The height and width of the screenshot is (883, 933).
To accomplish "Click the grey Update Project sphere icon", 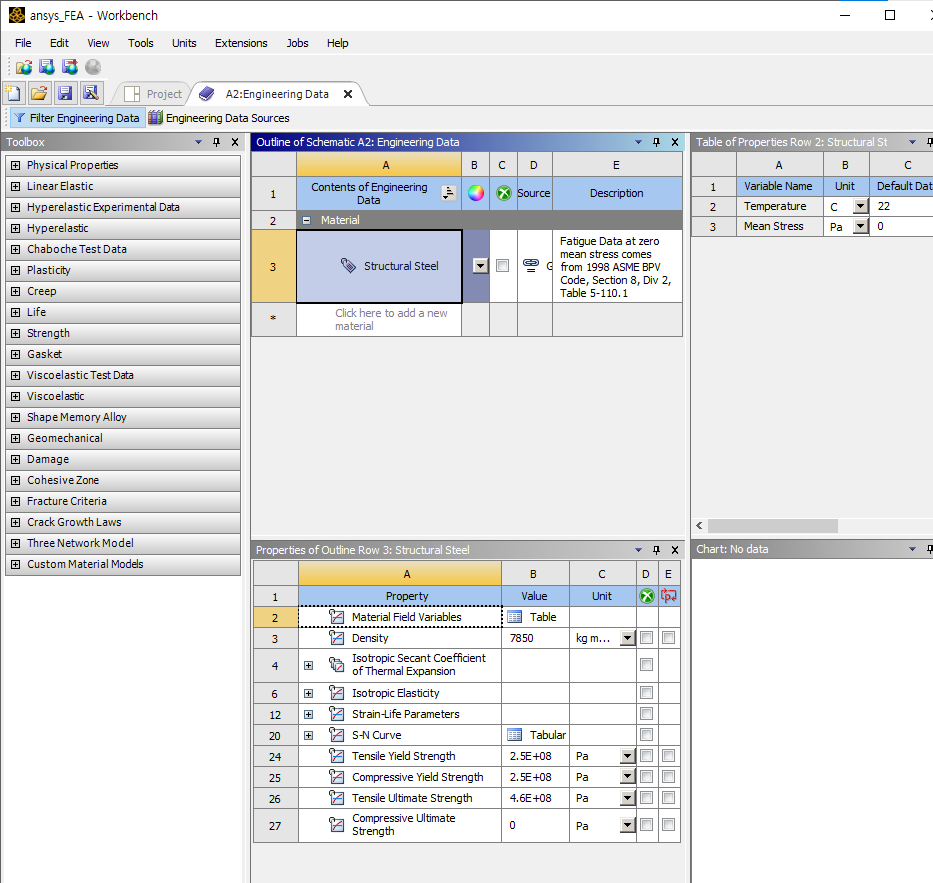I will coord(93,67).
